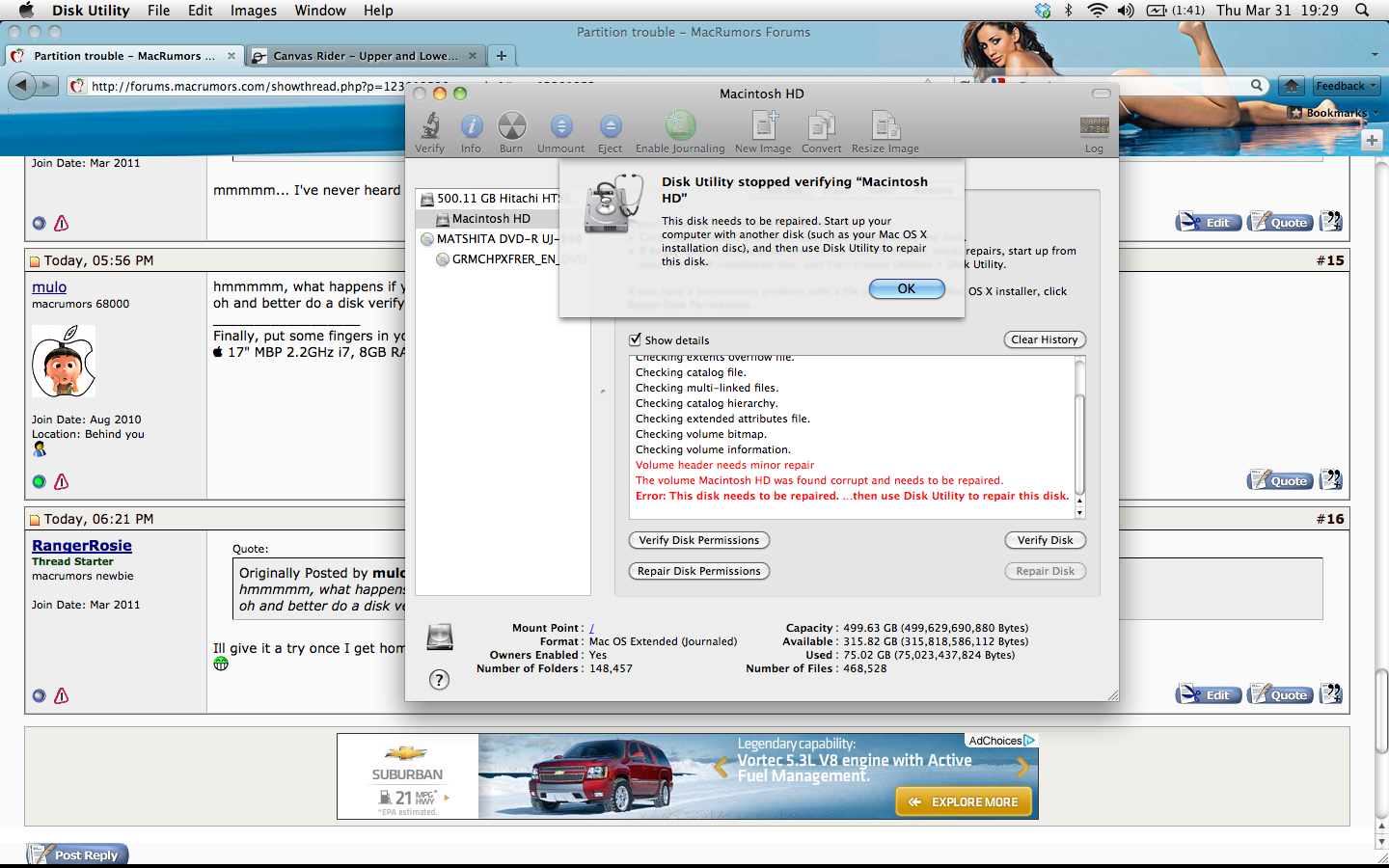Click the Eject toolbar icon

pos(610,132)
